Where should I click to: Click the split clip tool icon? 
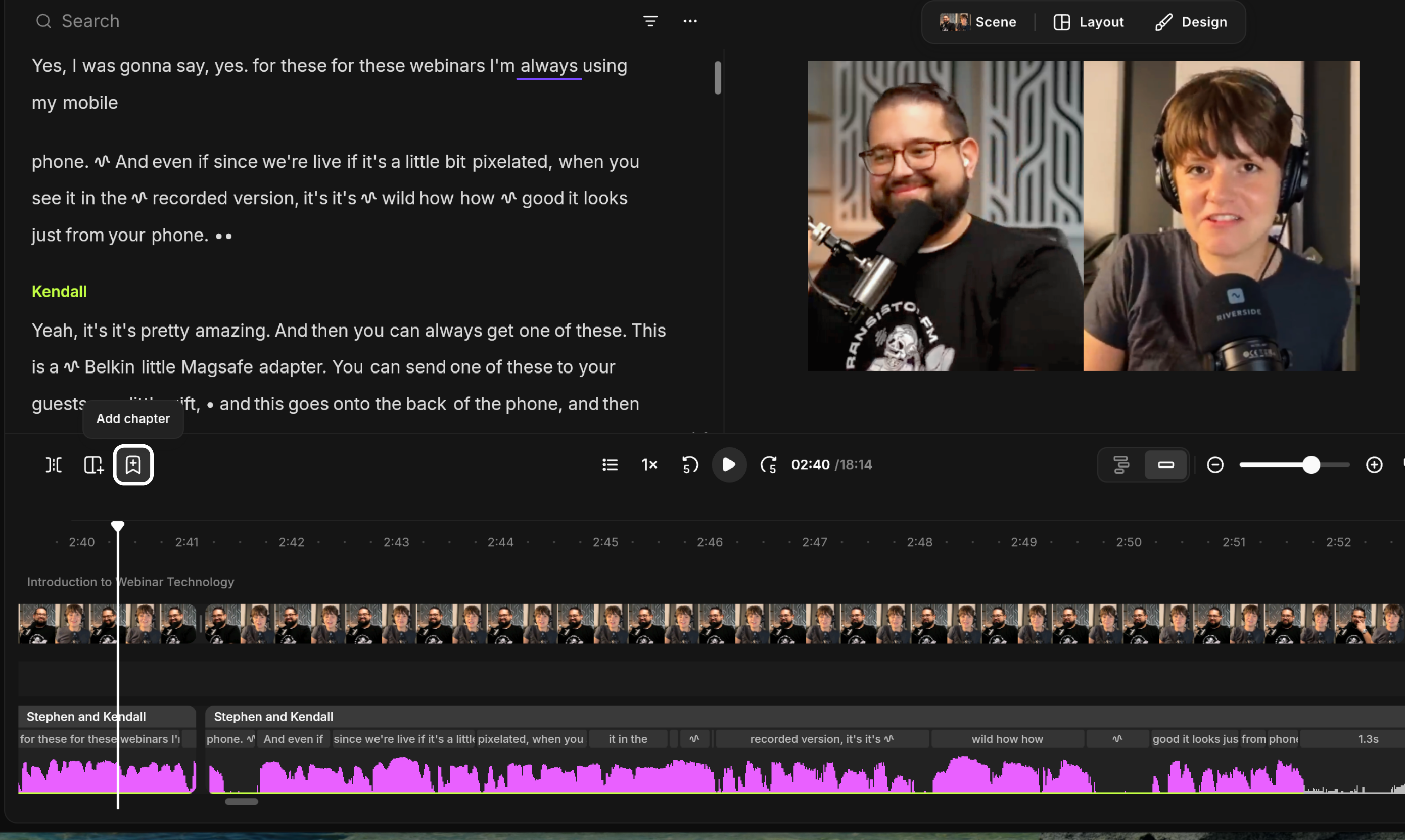[54, 464]
